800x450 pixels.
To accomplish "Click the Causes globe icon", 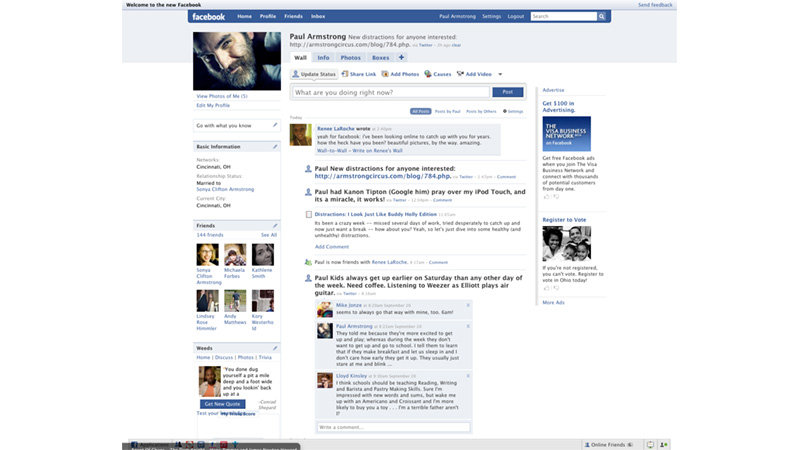I will [428, 74].
